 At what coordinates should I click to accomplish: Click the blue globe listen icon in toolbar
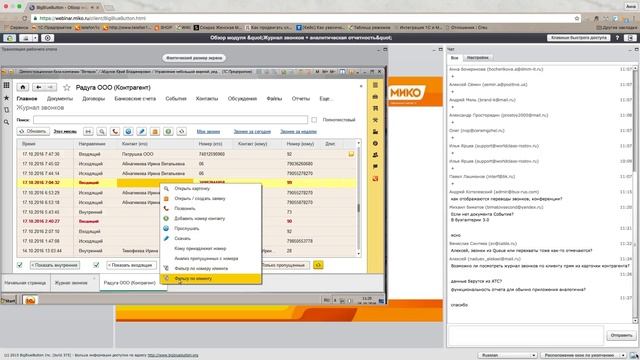pyautogui.click(x=128, y=131)
